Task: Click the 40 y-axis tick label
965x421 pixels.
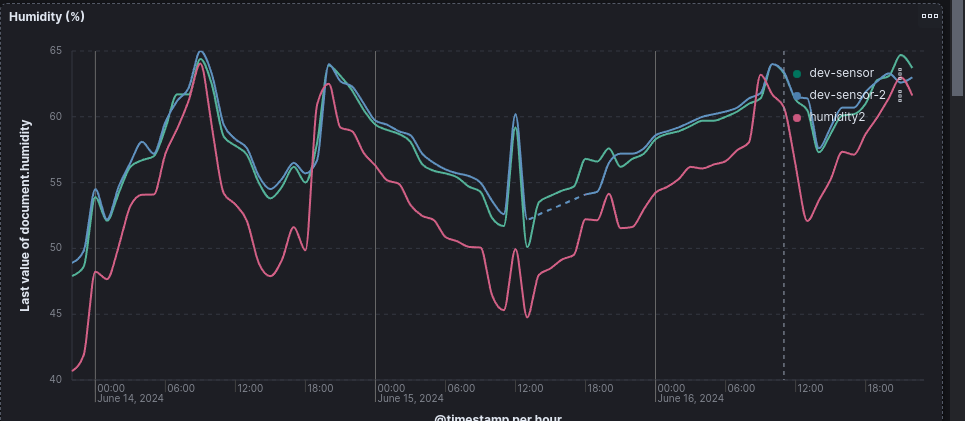Action: pos(56,380)
